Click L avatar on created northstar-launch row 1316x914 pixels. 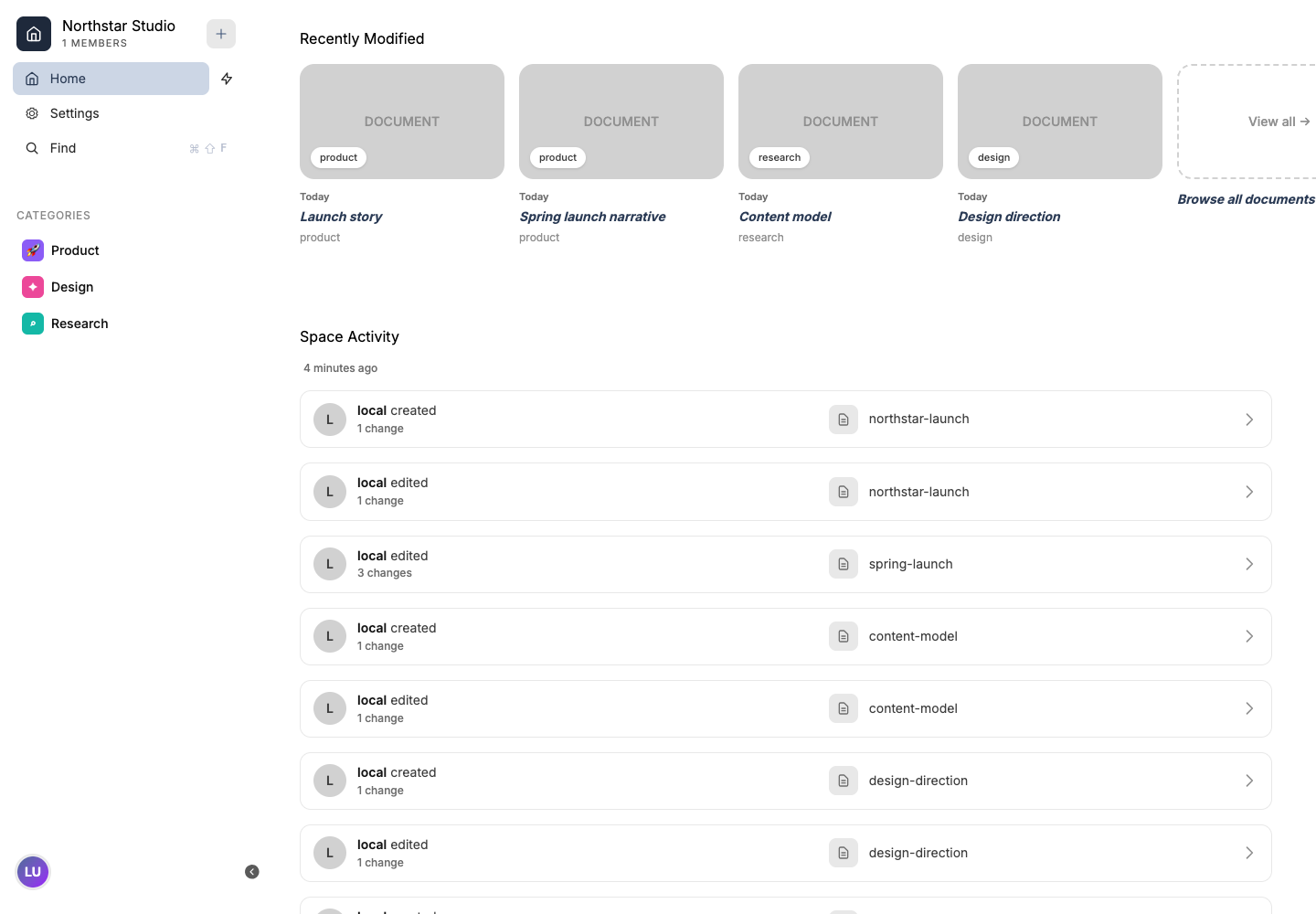(x=330, y=420)
